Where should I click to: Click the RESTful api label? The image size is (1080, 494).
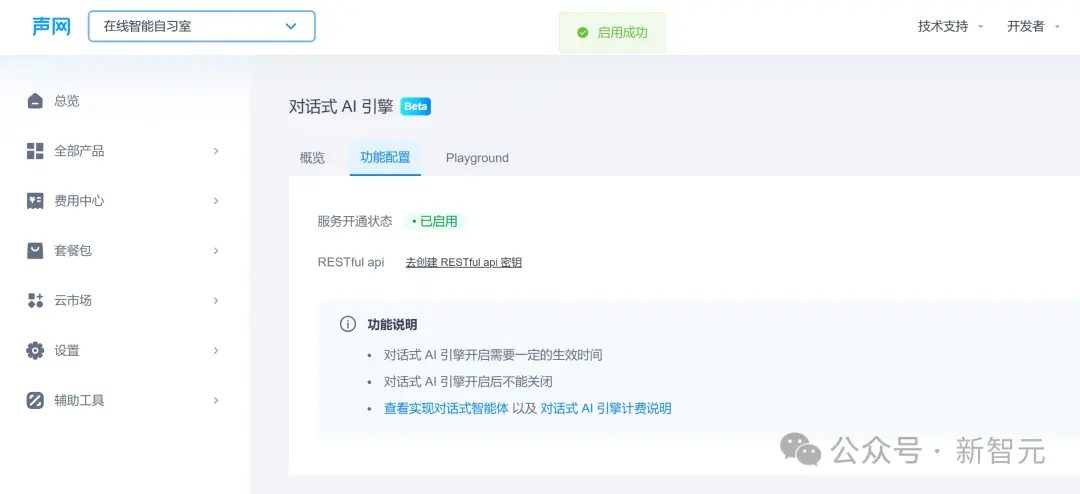pos(351,263)
